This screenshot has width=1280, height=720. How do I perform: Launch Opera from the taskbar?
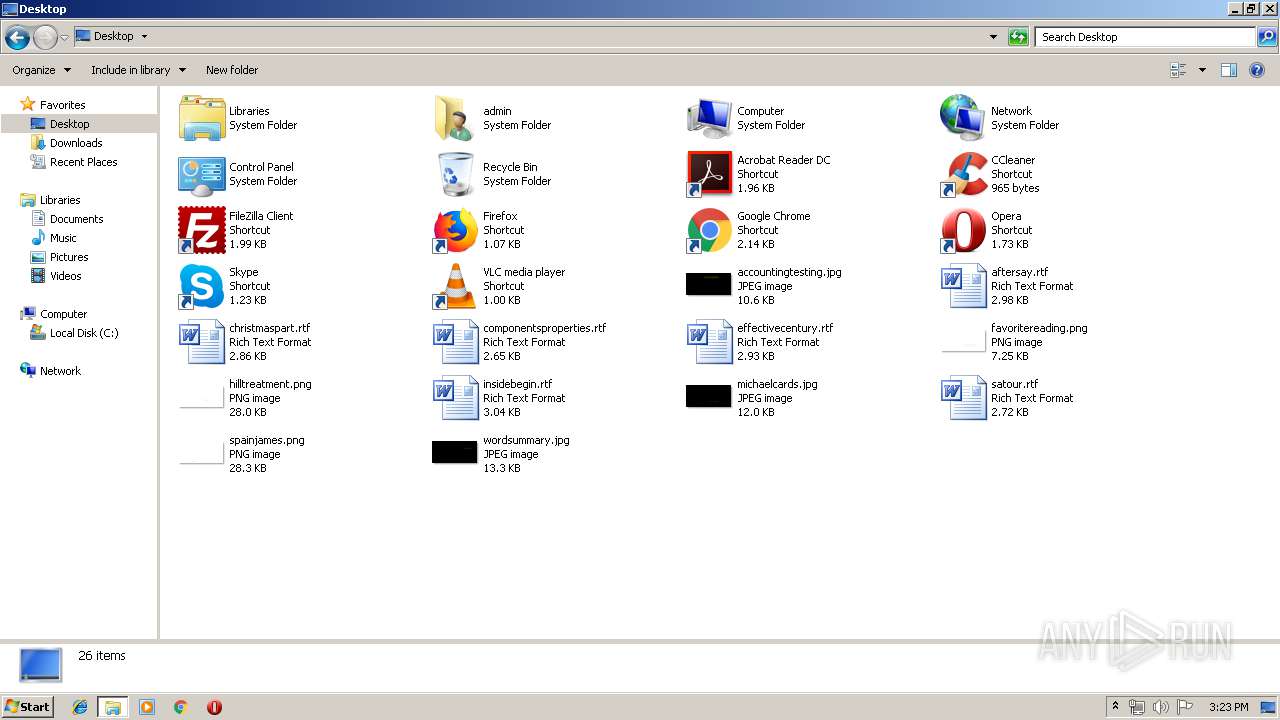click(x=214, y=707)
